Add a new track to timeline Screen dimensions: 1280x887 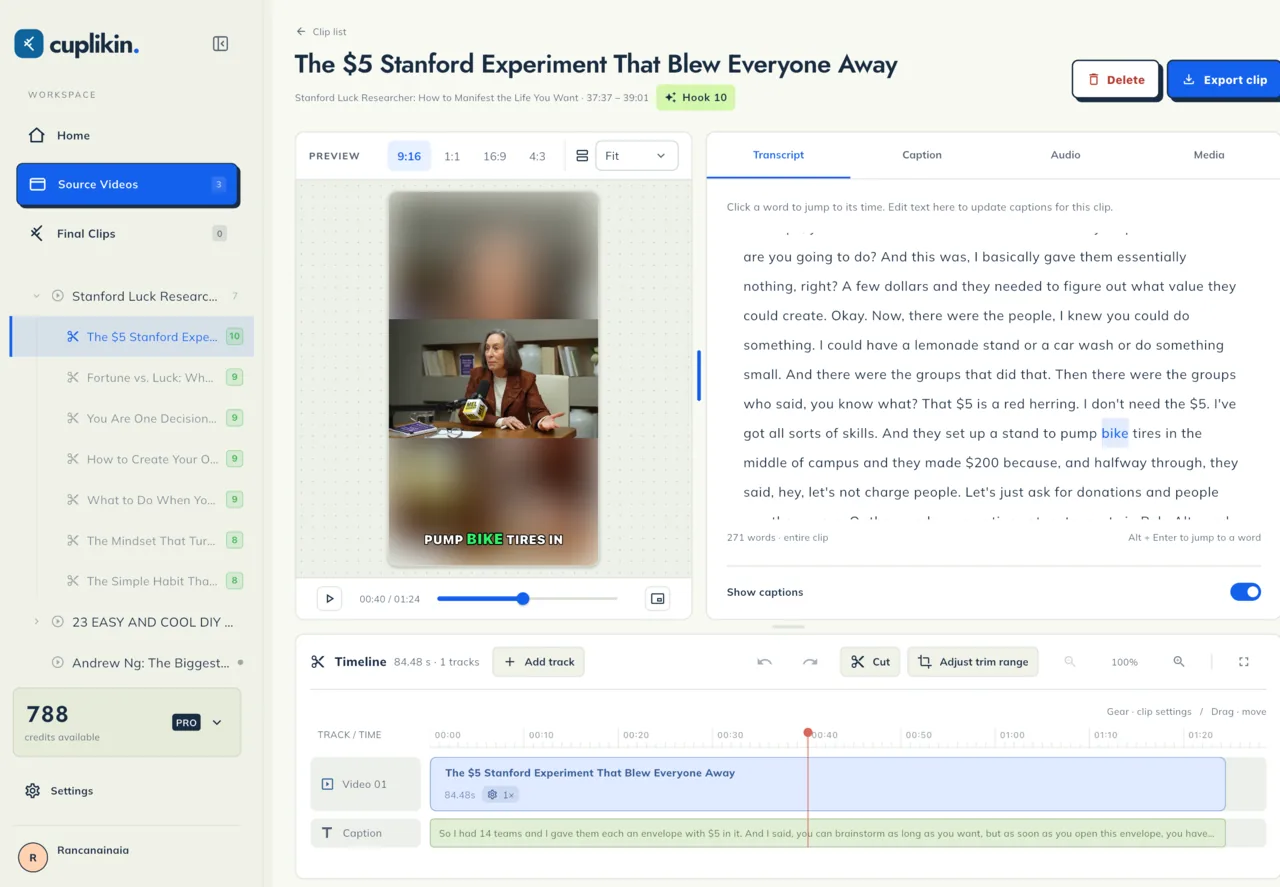tap(538, 662)
